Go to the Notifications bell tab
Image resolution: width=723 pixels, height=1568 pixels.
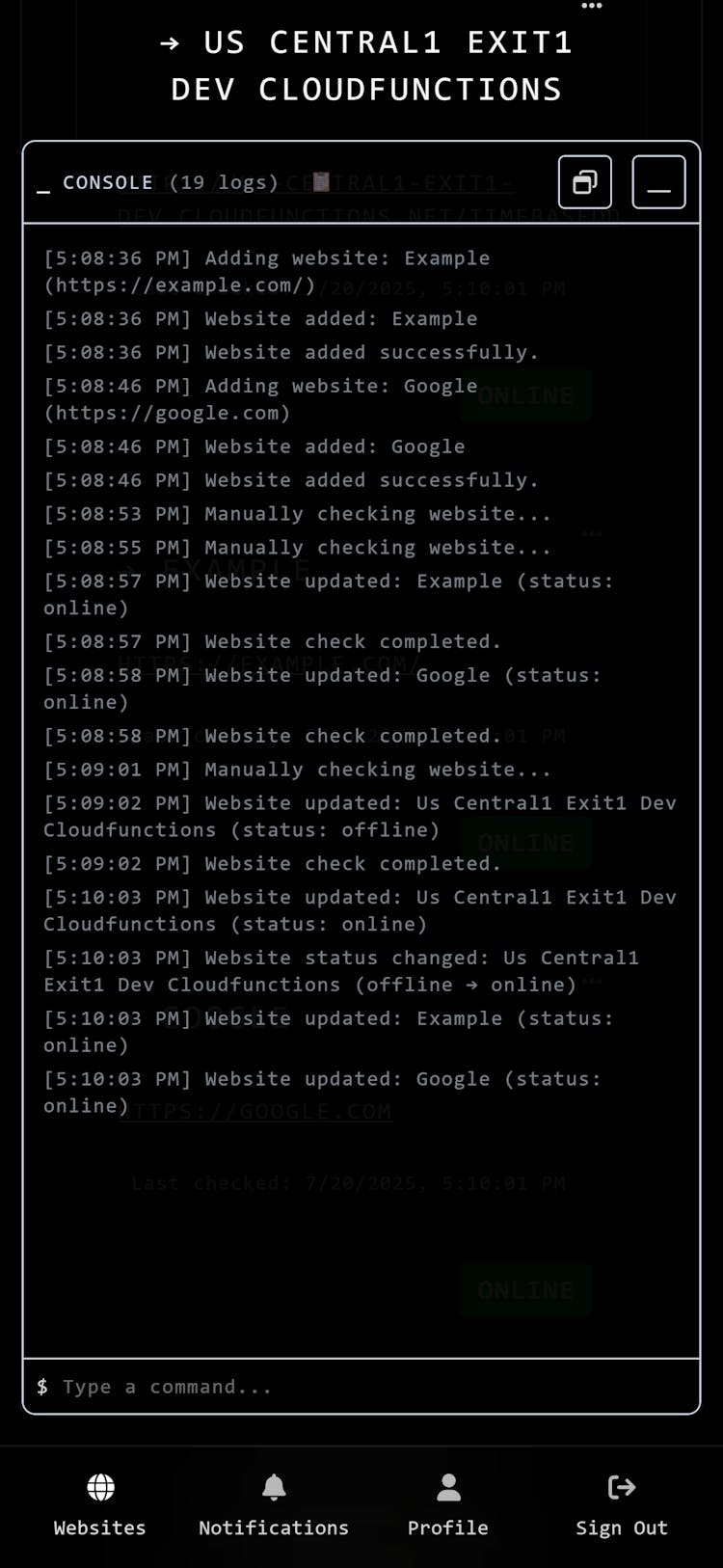[x=274, y=1503]
